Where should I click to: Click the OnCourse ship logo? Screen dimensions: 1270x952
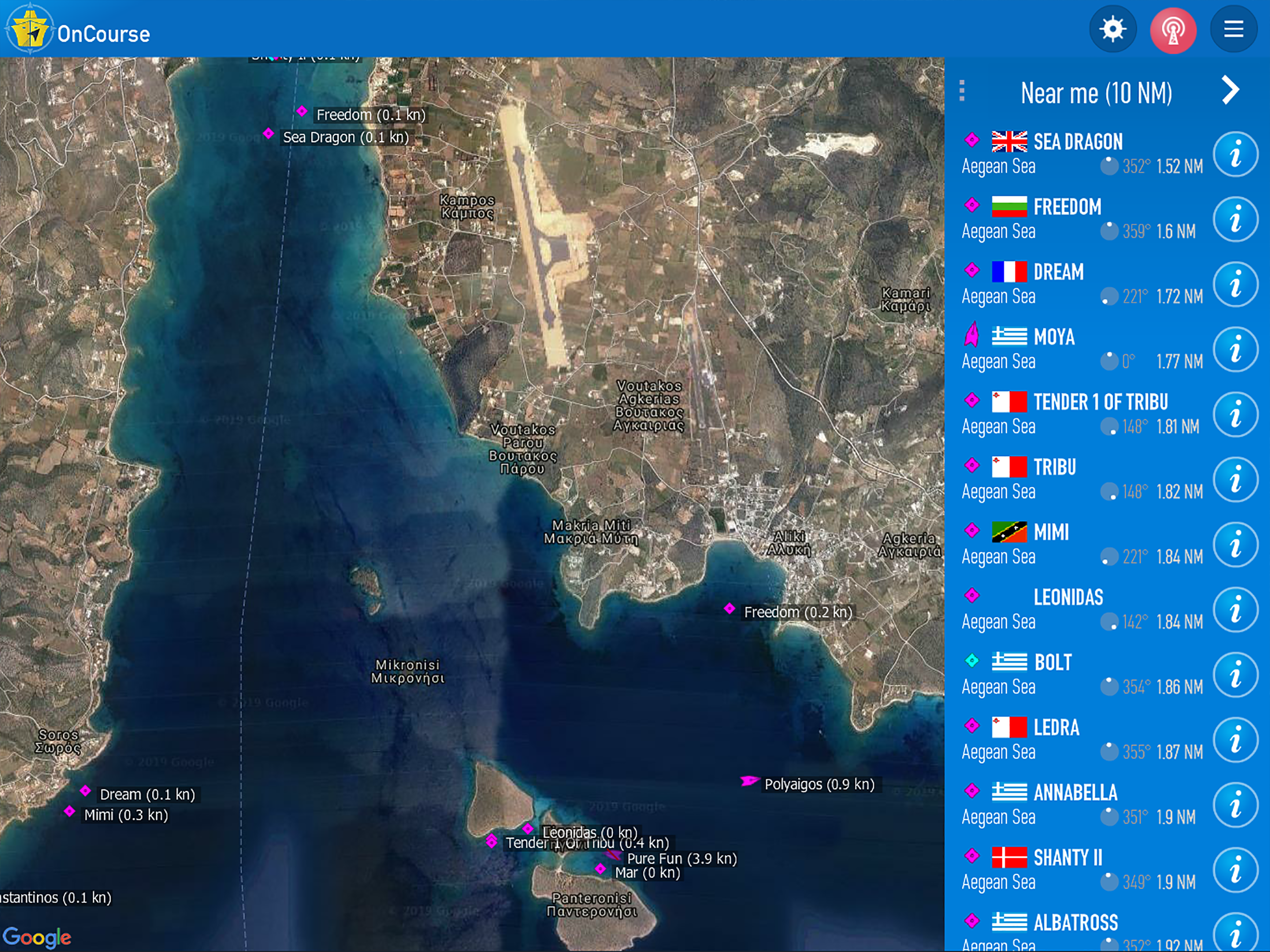30,30
